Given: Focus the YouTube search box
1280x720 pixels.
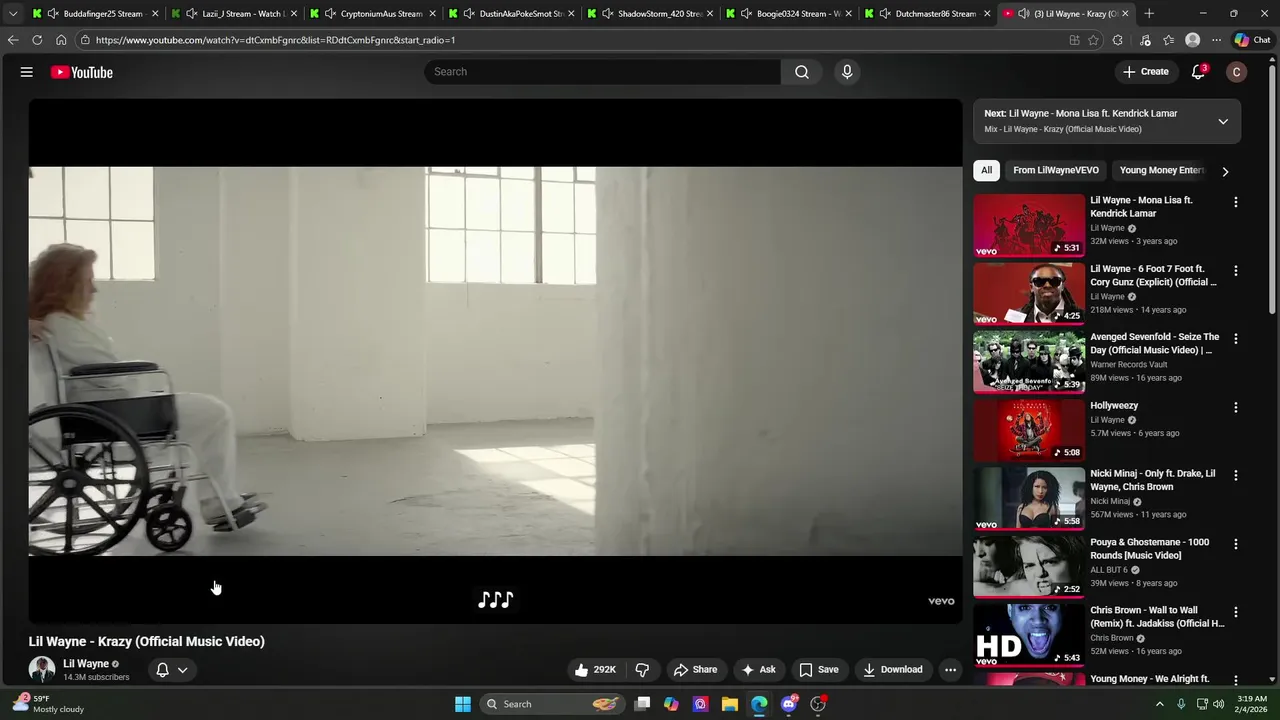Looking at the screenshot, I should coord(603,72).
